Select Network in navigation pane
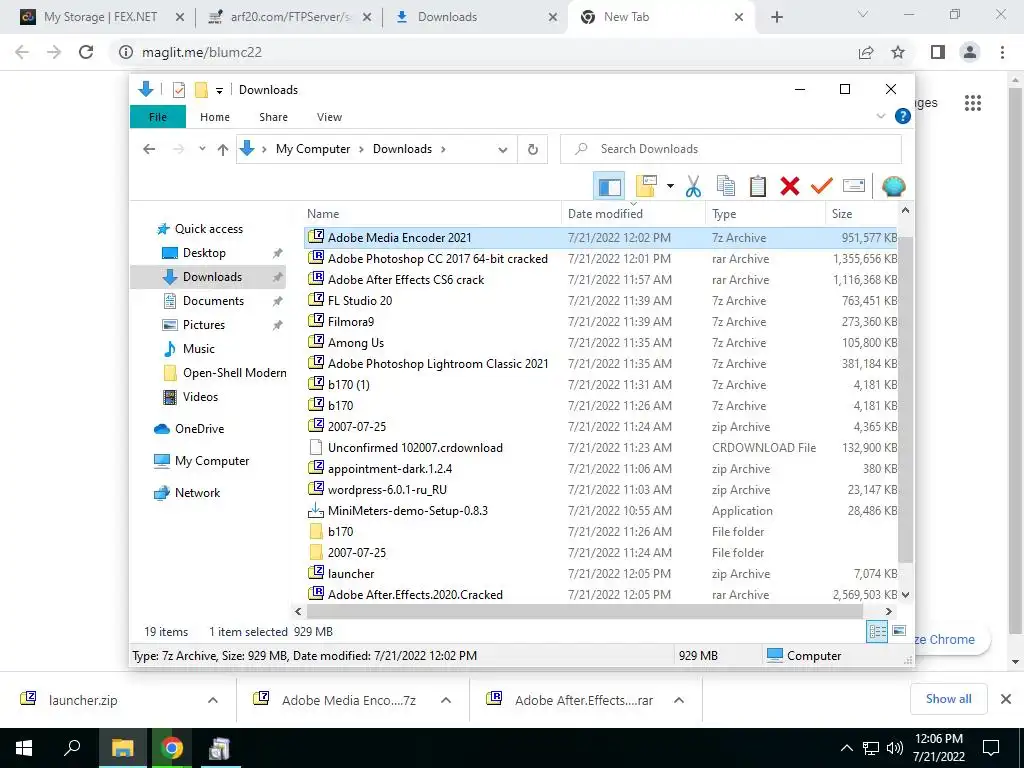This screenshot has width=1024, height=768. click(197, 493)
